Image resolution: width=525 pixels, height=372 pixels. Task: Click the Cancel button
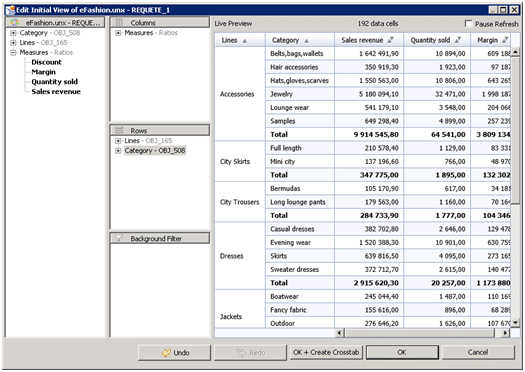point(478,352)
